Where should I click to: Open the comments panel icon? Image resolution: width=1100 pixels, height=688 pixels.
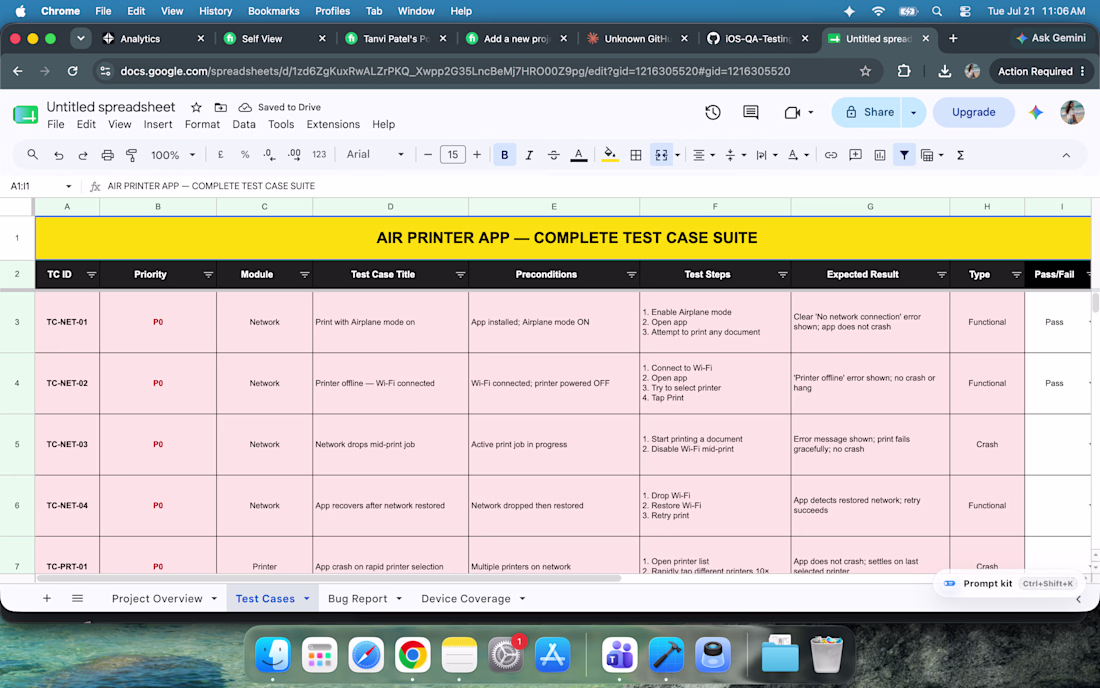tap(751, 112)
